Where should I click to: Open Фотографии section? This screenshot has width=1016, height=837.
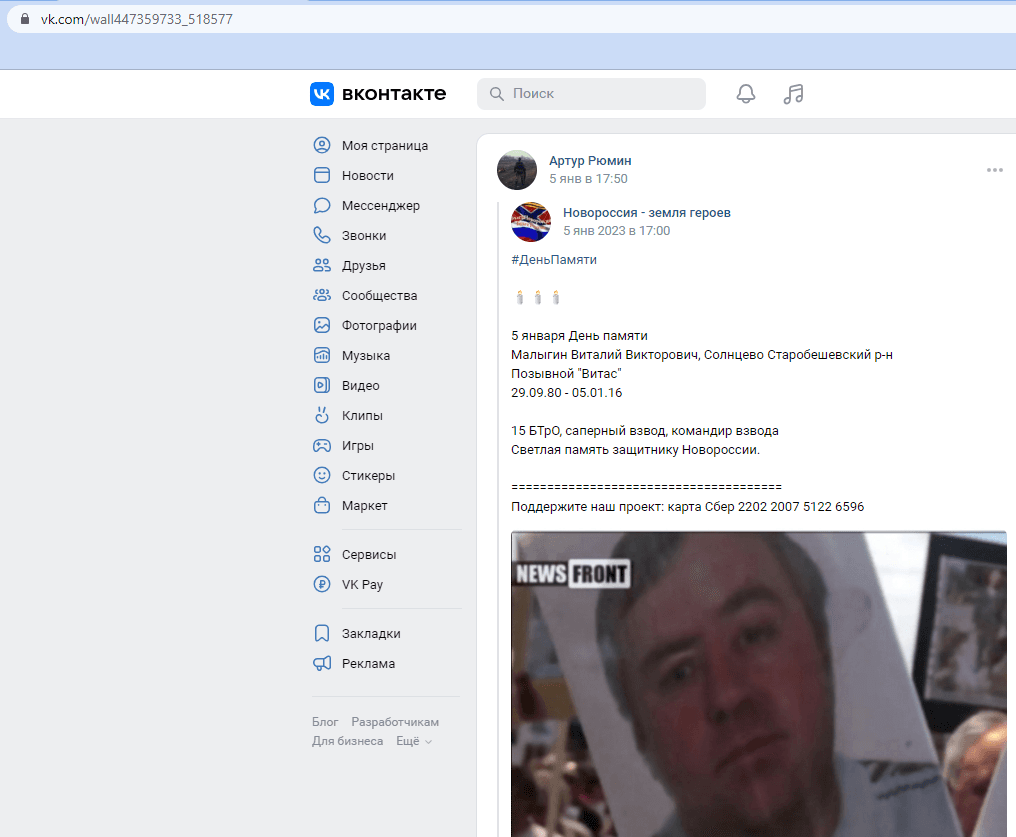click(x=379, y=326)
